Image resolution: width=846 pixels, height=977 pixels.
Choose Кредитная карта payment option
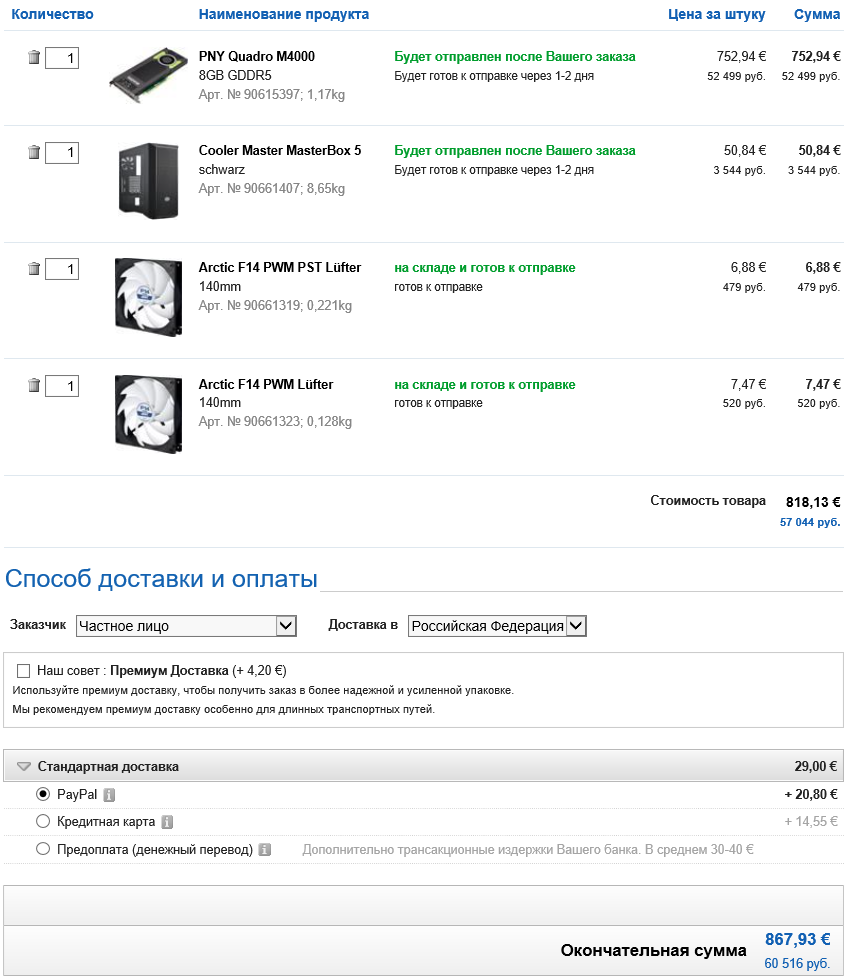43,822
